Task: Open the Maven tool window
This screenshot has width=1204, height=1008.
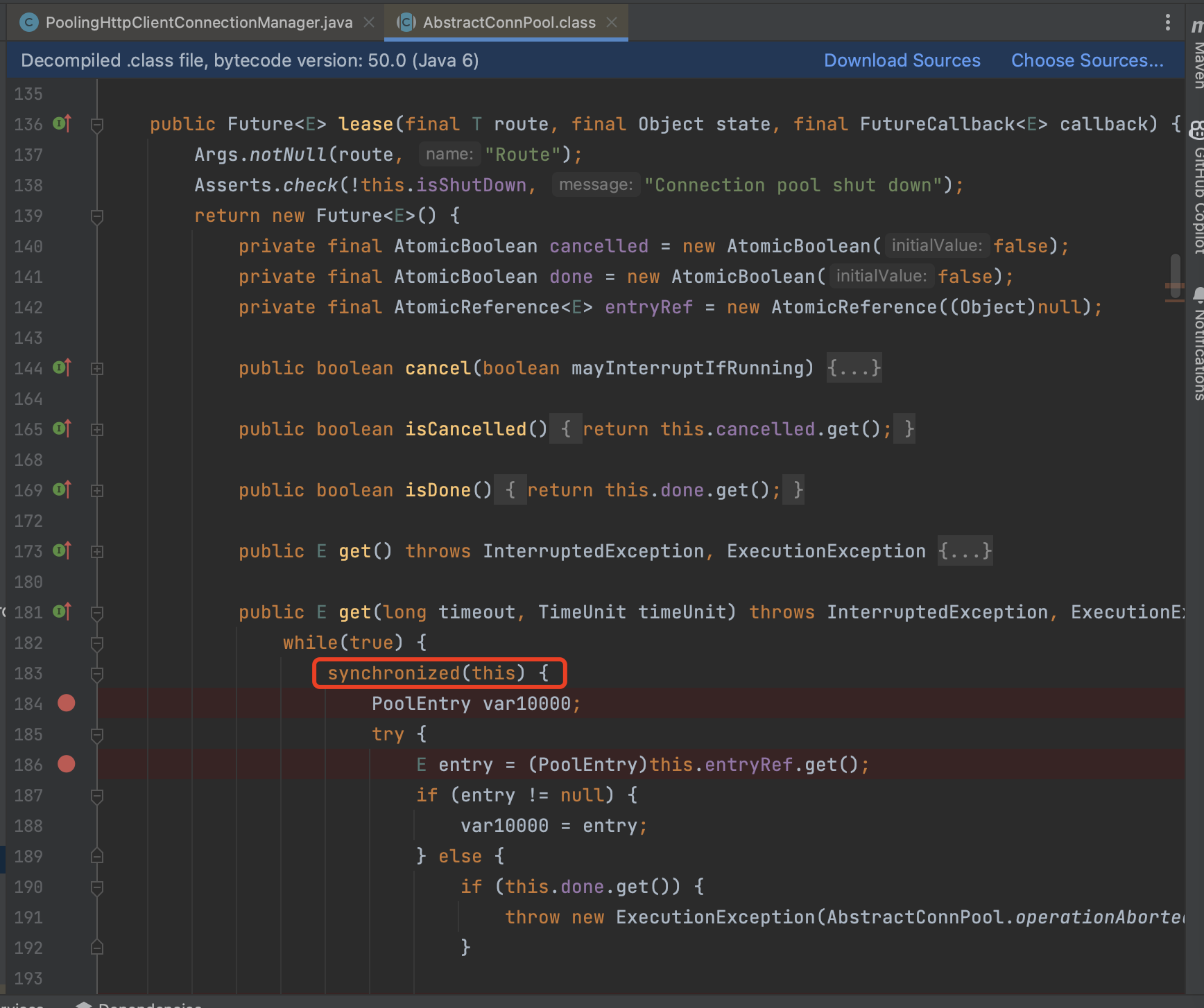Action: tap(1197, 55)
